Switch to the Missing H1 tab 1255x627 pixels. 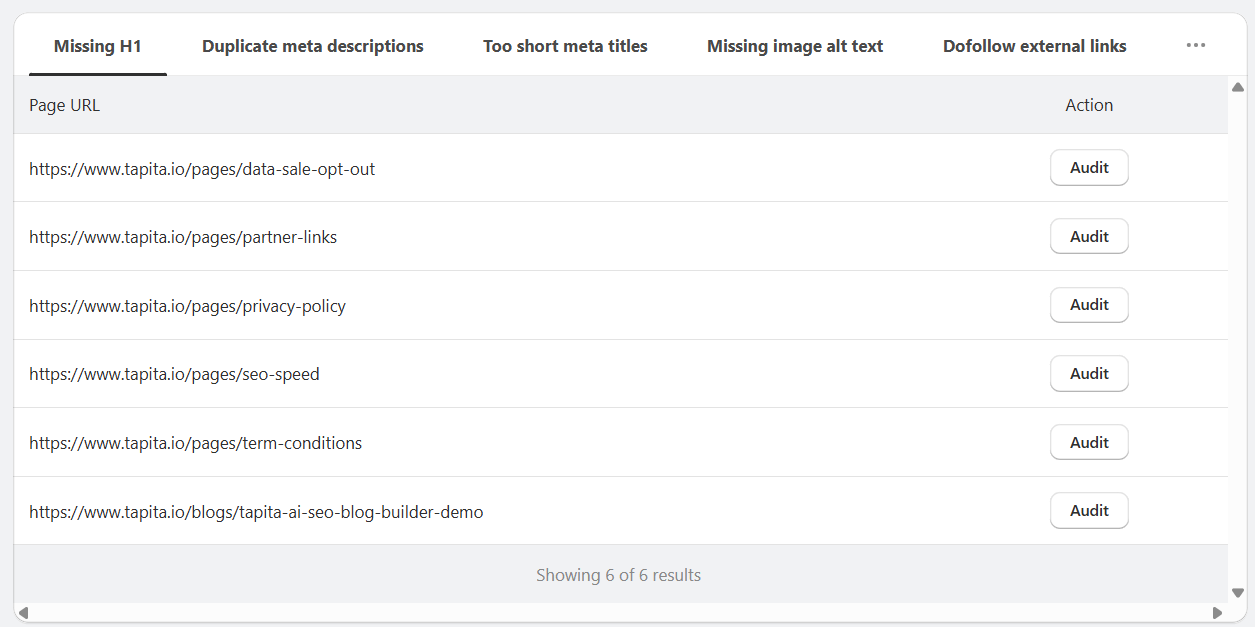(97, 45)
